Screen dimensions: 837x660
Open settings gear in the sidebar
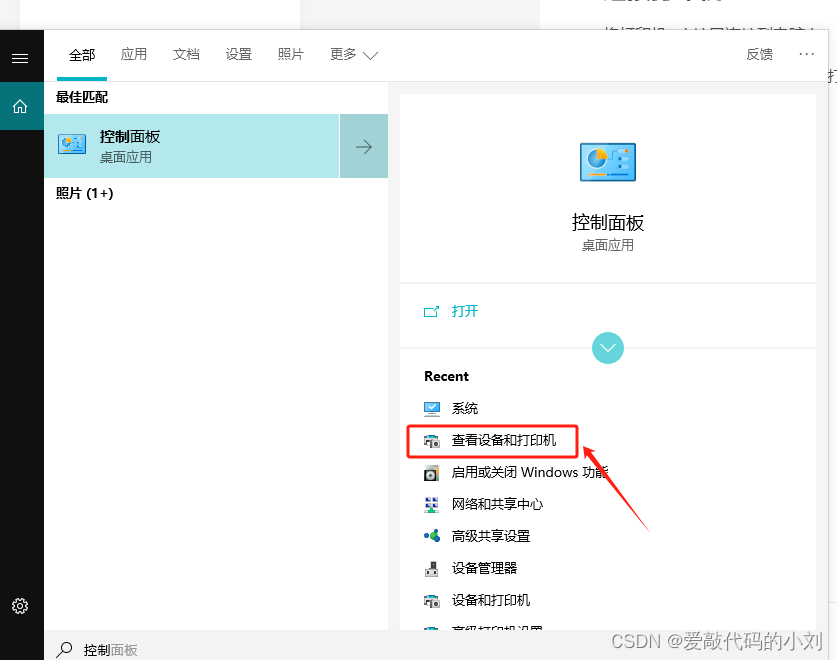coord(20,606)
